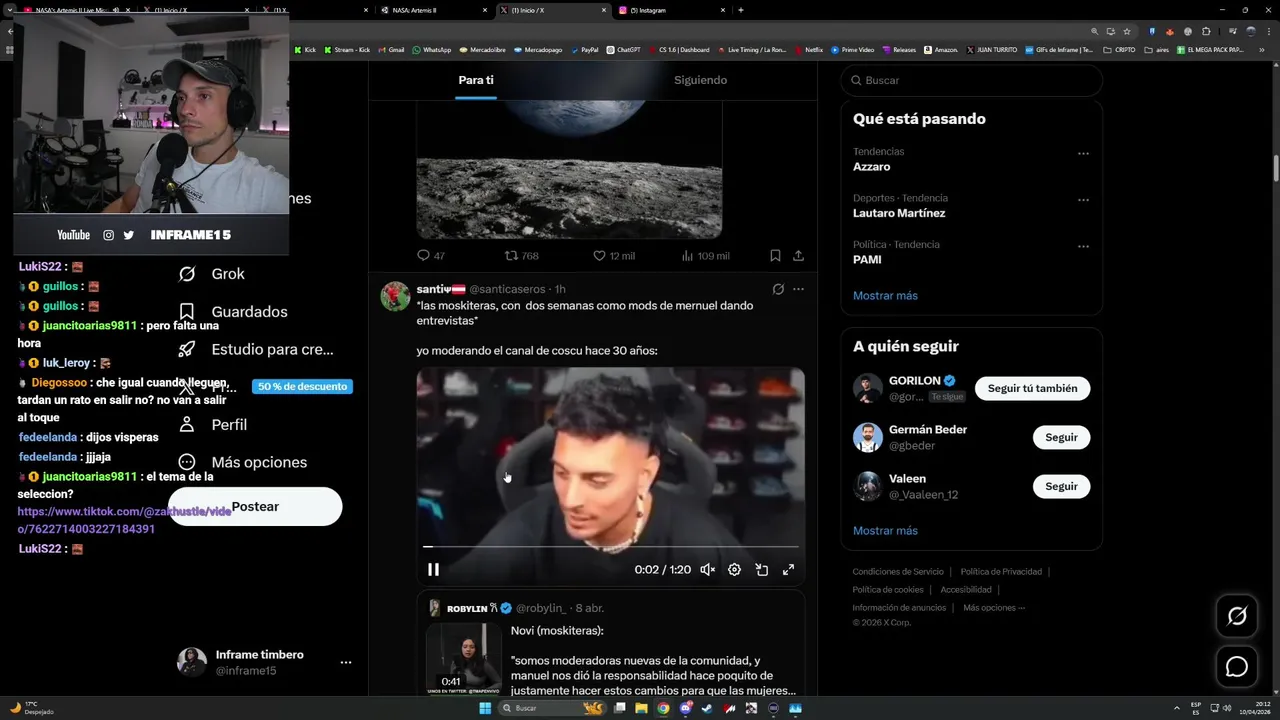The image size is (1280, 720).
Task: Unmute the video player
Action: [708, 569]
